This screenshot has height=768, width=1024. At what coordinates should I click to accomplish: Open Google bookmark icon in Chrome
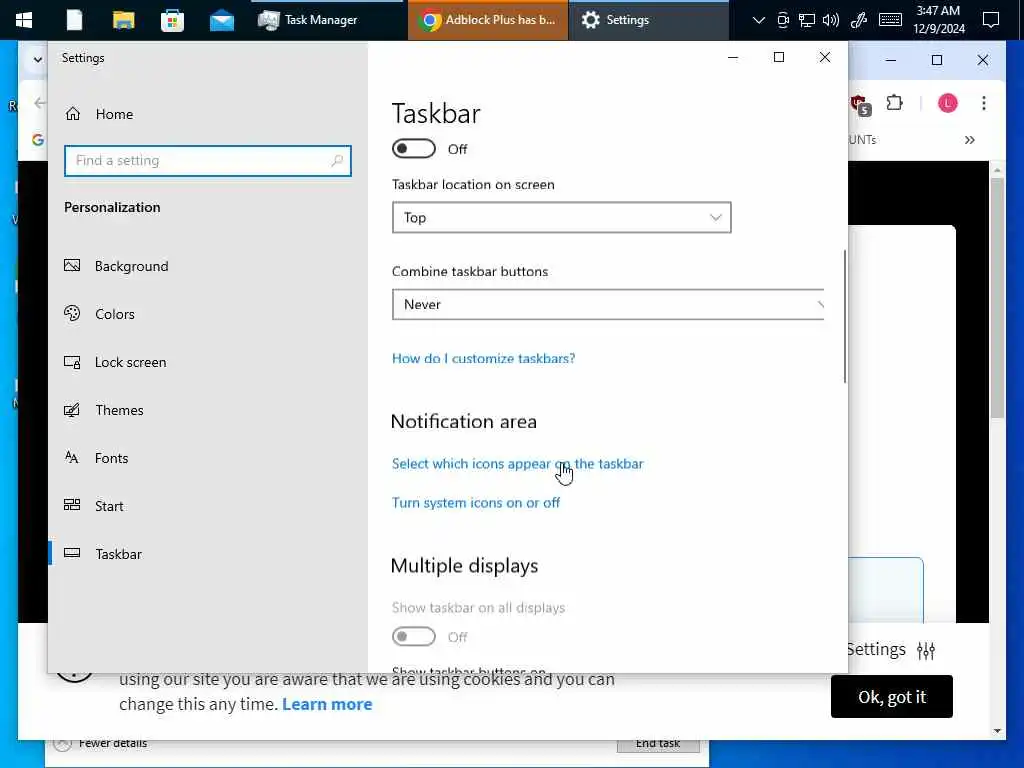[x=38, y=140]
